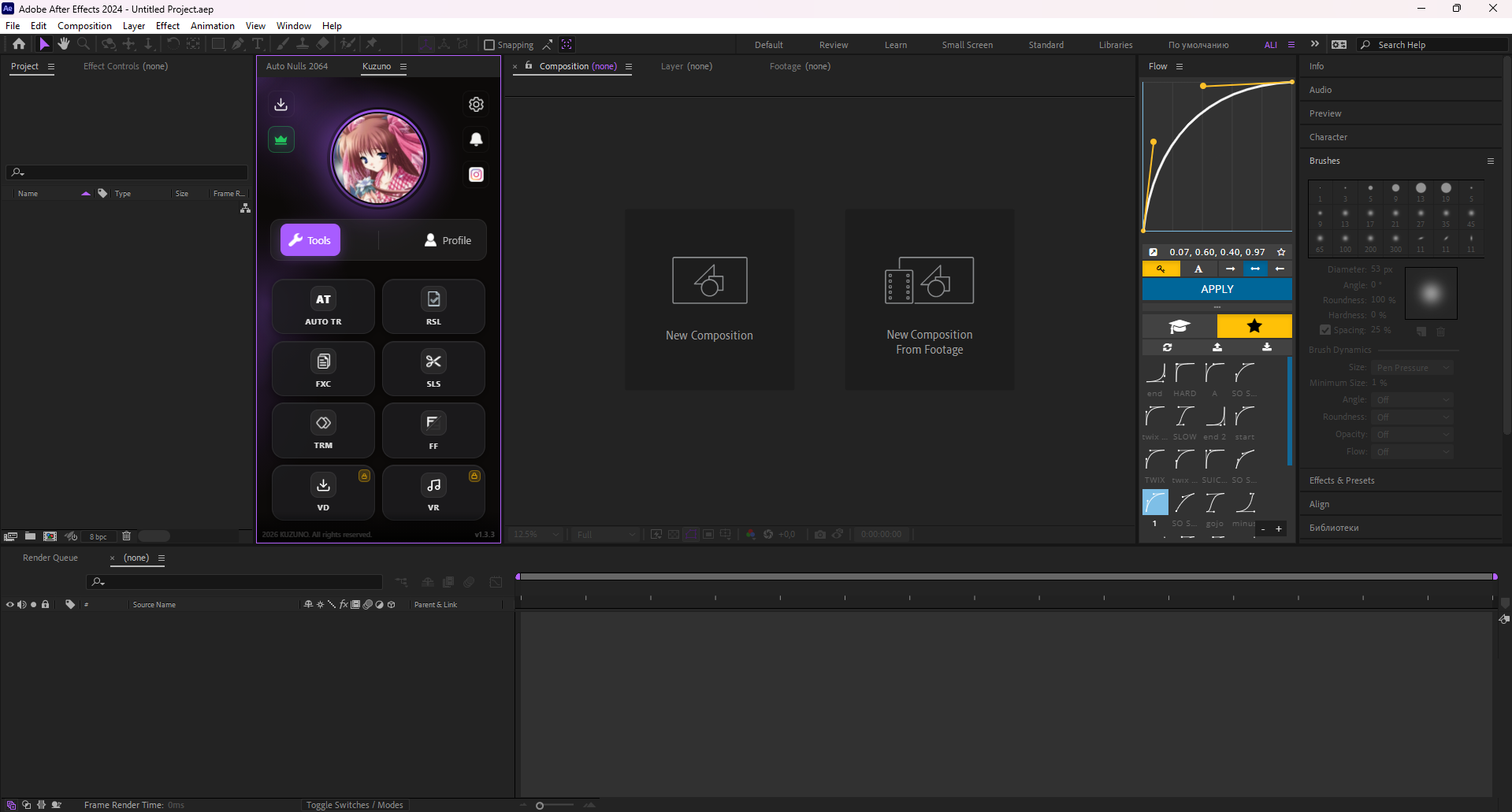Open the AUTO TR tool

[323, 307]
